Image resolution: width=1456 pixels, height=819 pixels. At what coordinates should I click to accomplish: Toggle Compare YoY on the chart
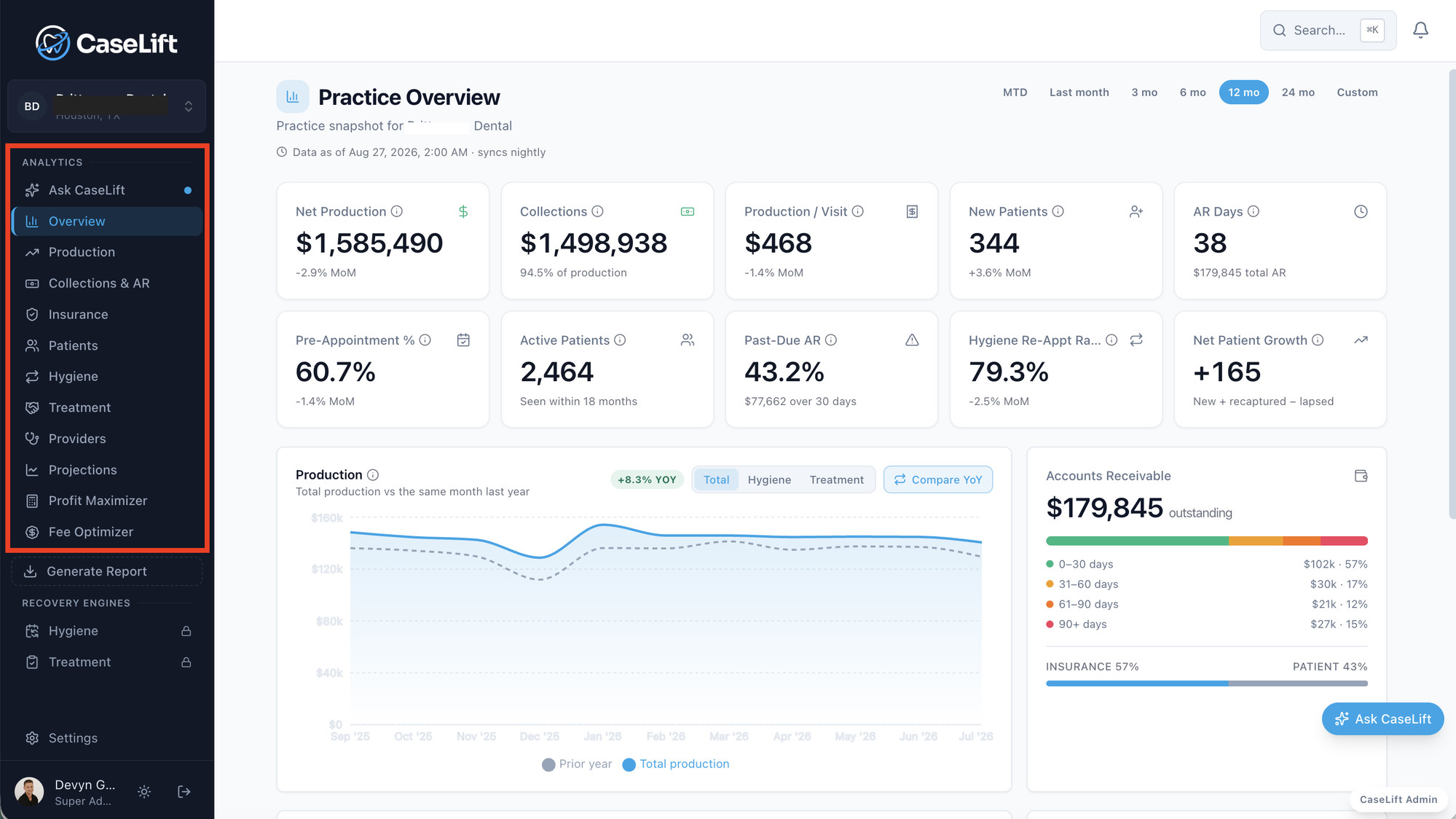(938, 479)
